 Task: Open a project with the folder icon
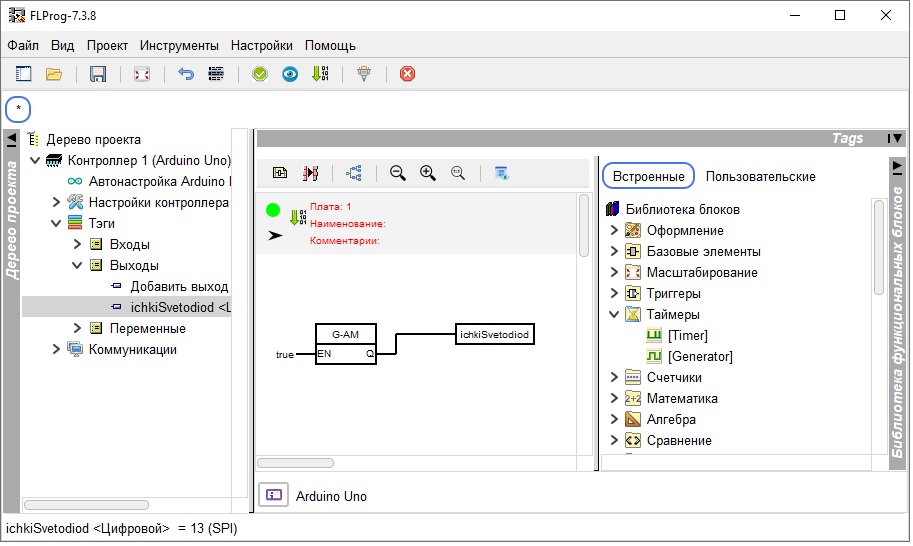coord(54,74)
